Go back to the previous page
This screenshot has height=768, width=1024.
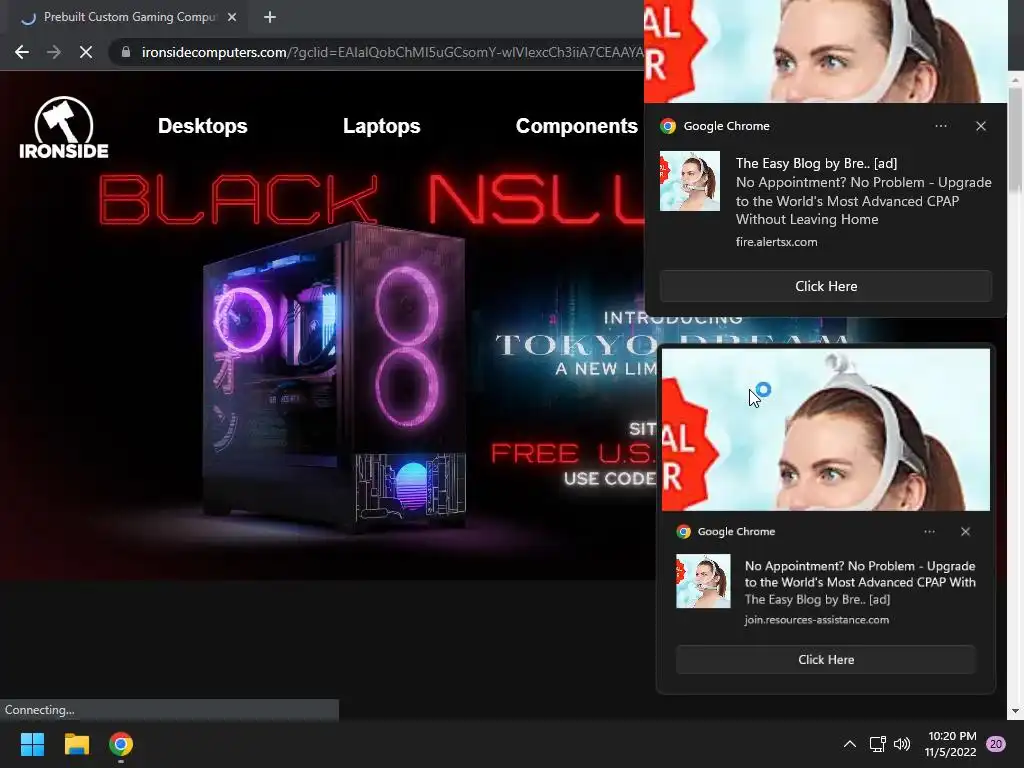click(x=22, y=52)
